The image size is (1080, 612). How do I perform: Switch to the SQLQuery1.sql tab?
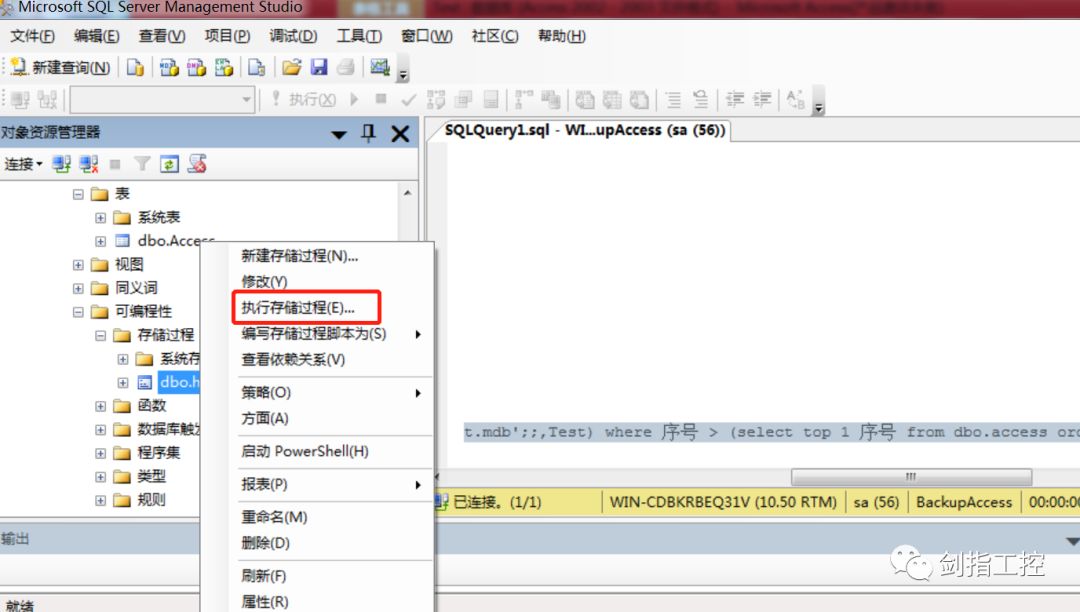(585, 130)
